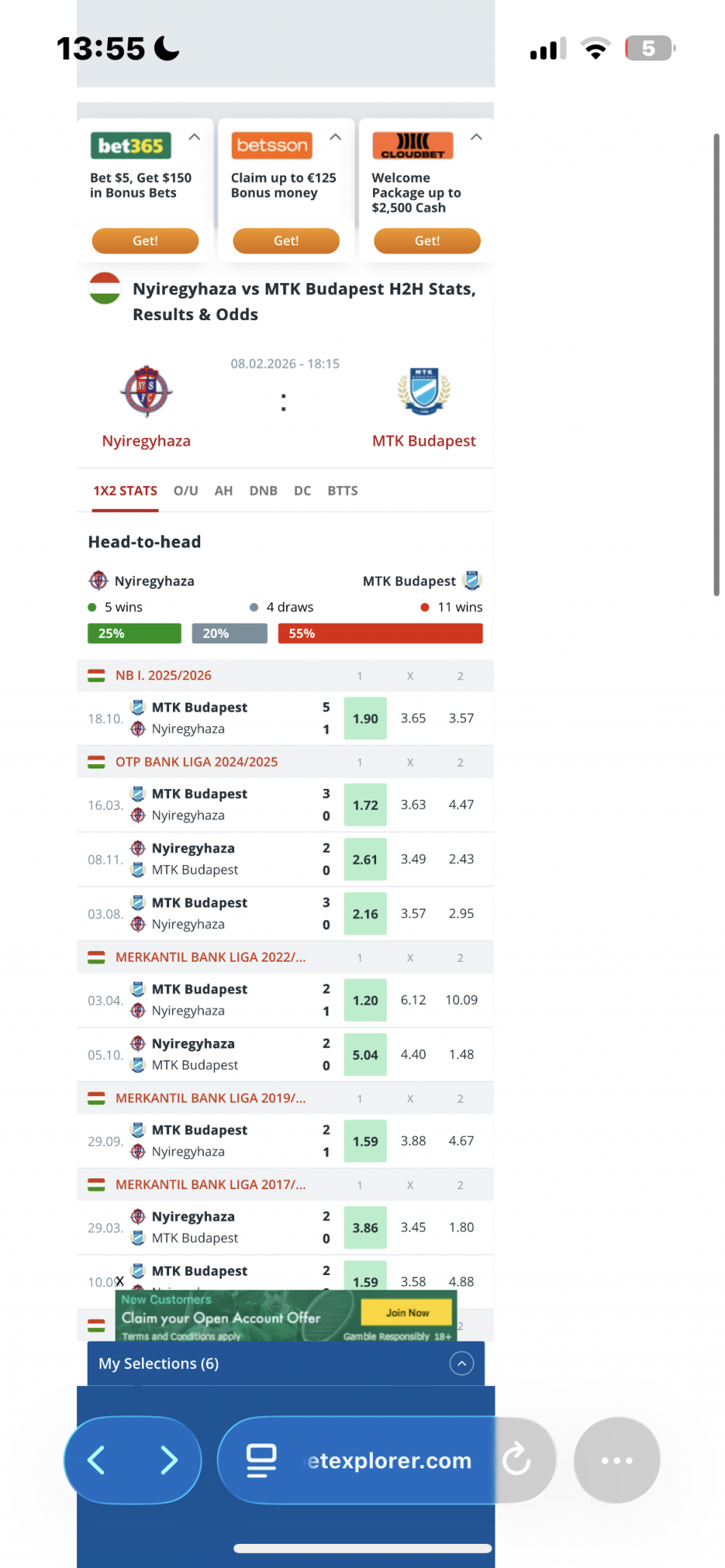Screen dimensions: 725x1568
Task: Collapse the Cloudbet bonus card
Action: 476,137
